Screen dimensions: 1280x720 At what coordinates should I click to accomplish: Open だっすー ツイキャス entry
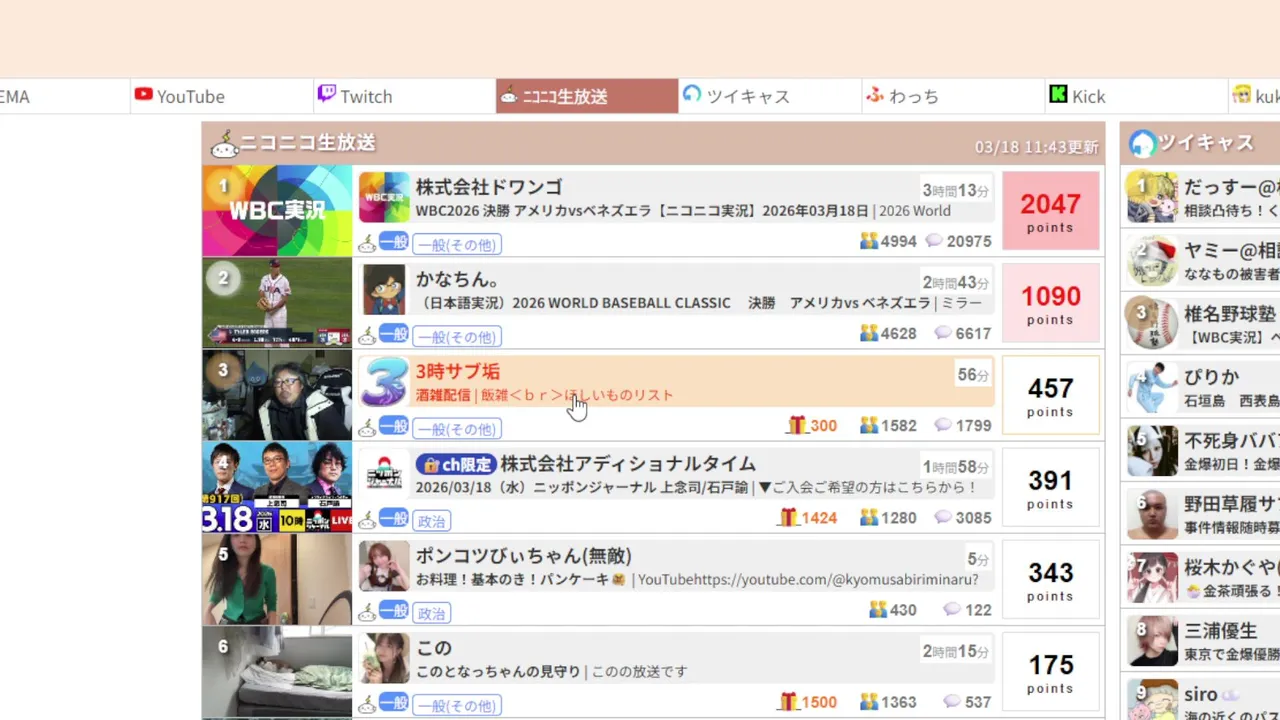[1202, 197]
